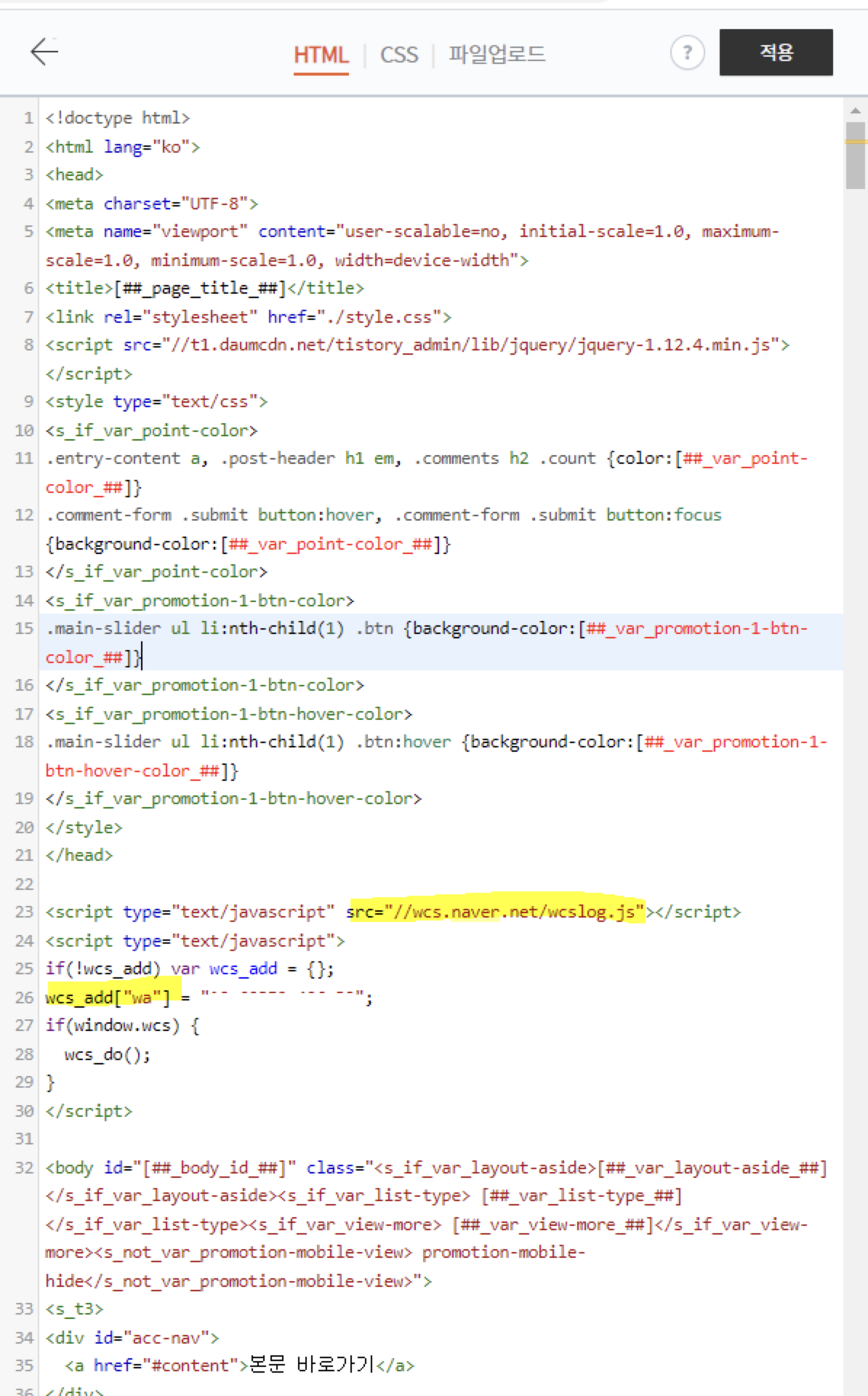
Task: Click line number 31 in the gutter
Action: (24, 1139)
